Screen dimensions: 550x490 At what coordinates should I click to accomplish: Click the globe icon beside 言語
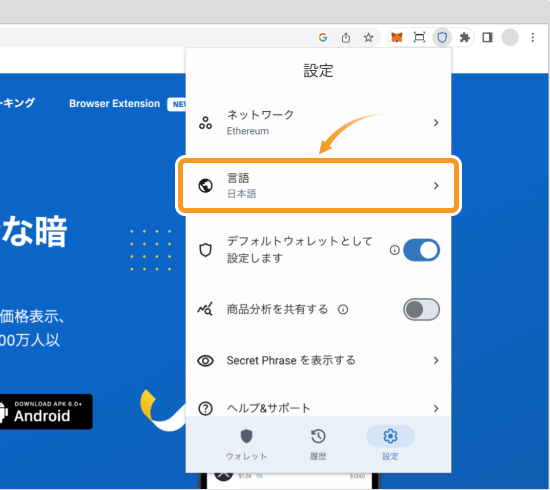click(205, 186)
